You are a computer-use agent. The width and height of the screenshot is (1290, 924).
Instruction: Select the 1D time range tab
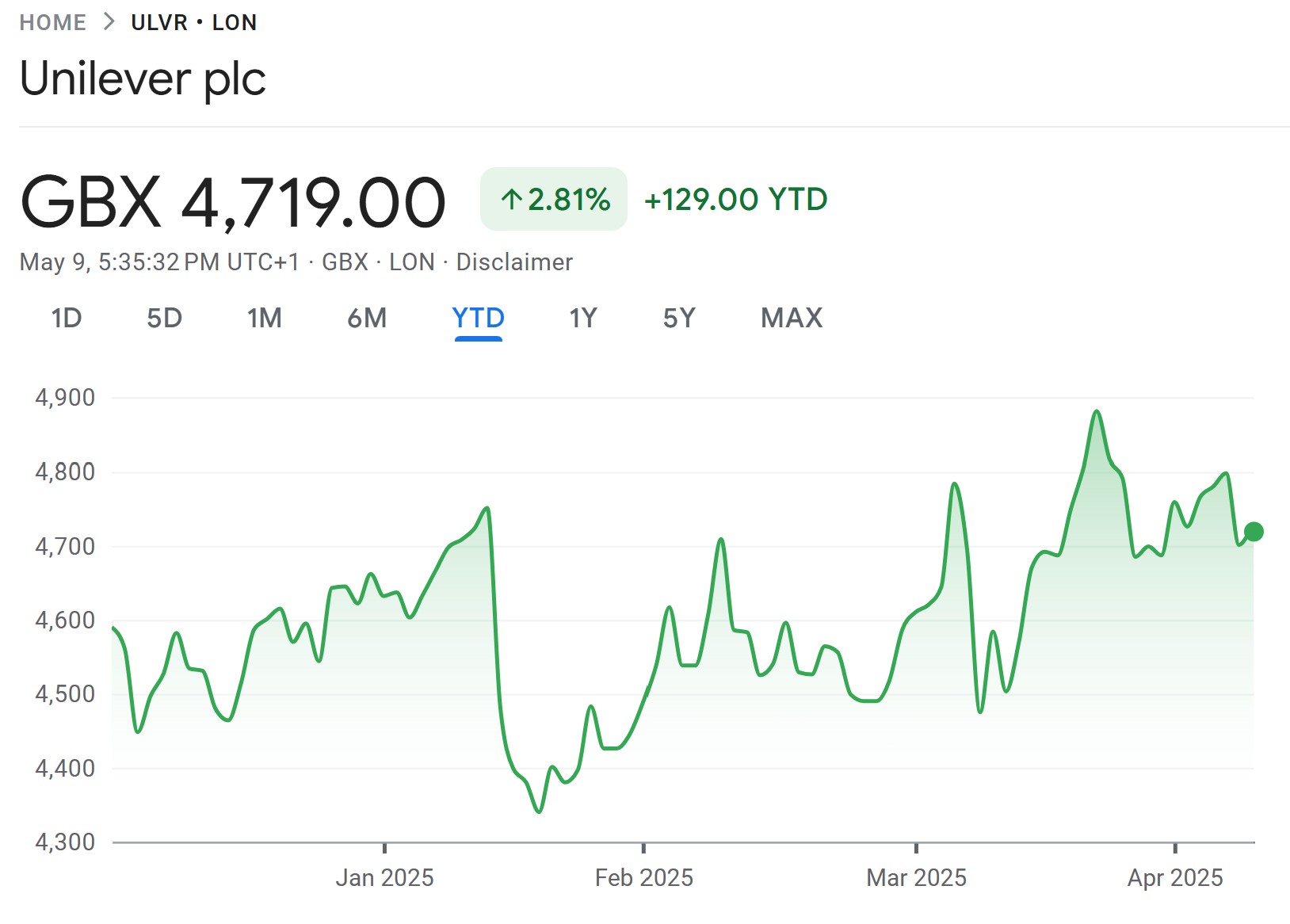67,319
